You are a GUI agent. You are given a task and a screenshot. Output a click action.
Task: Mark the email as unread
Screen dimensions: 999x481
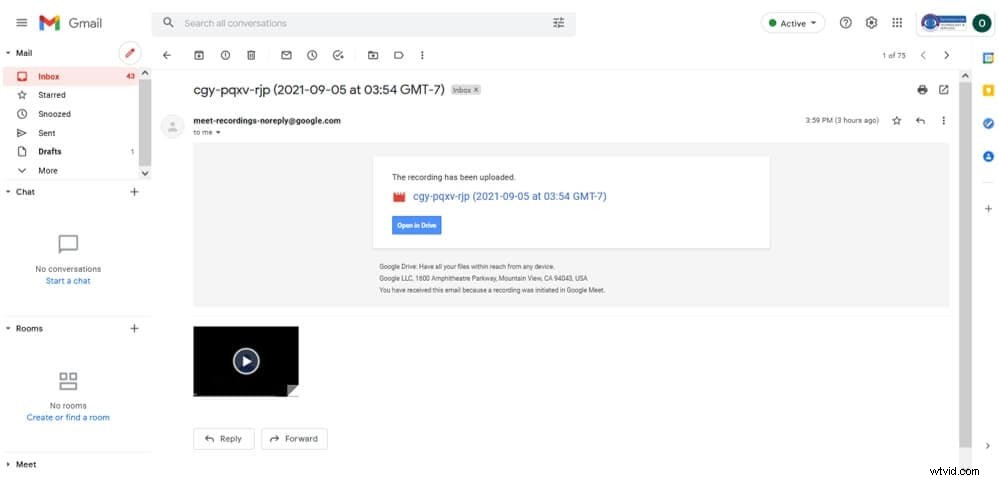[286, 55]
